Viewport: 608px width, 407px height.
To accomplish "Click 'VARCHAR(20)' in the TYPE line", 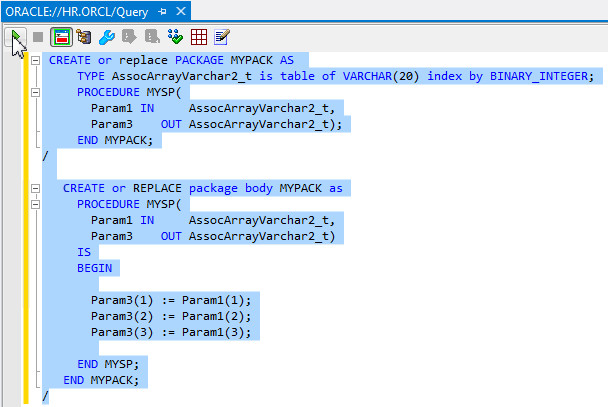I will point(381,76).
